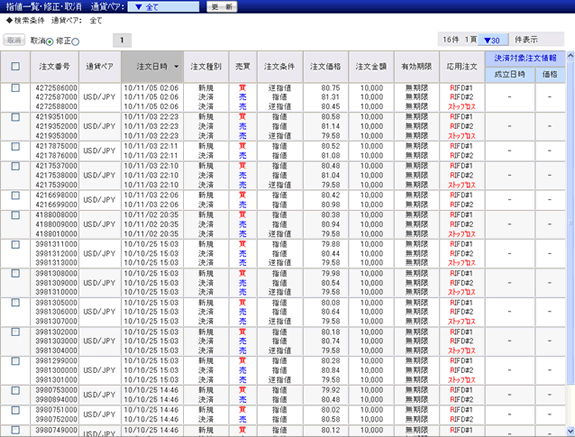Click the 成立日時 sub-header
This screenshot has height=437, width=575.
pyautogui.click(x=510, y=74)
